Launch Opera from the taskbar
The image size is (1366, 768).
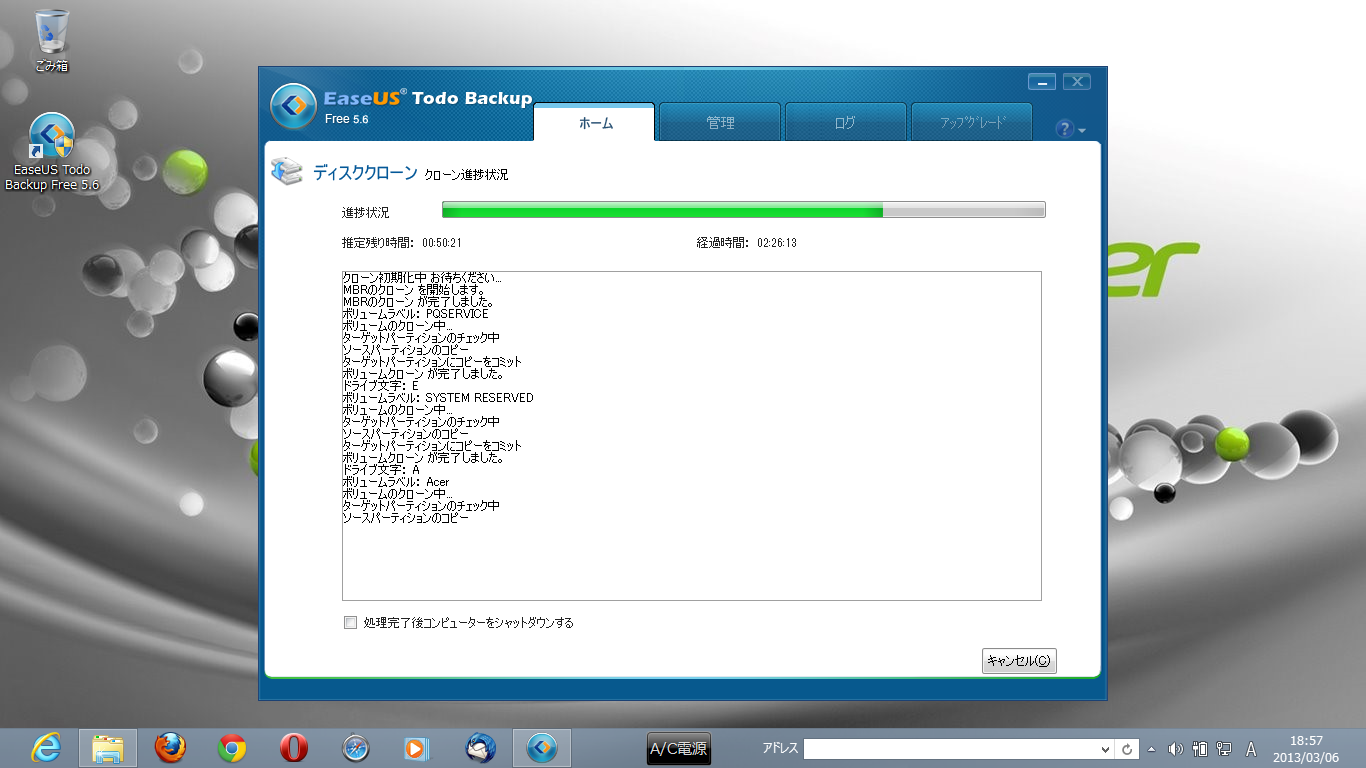click(294, 748)
